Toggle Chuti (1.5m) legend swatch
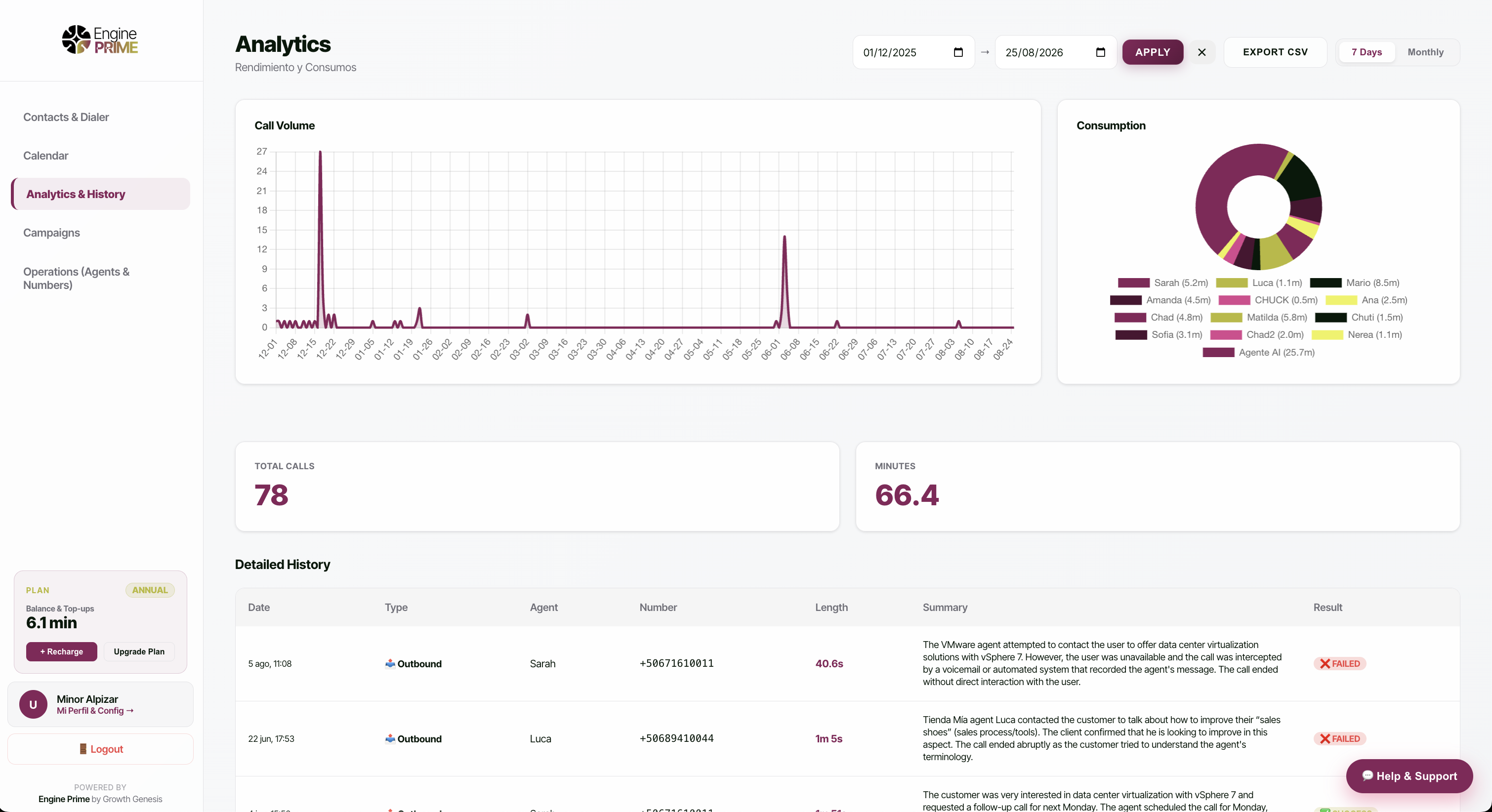The width and height of the screenshot is (1492, 812). coord(1331,318)
